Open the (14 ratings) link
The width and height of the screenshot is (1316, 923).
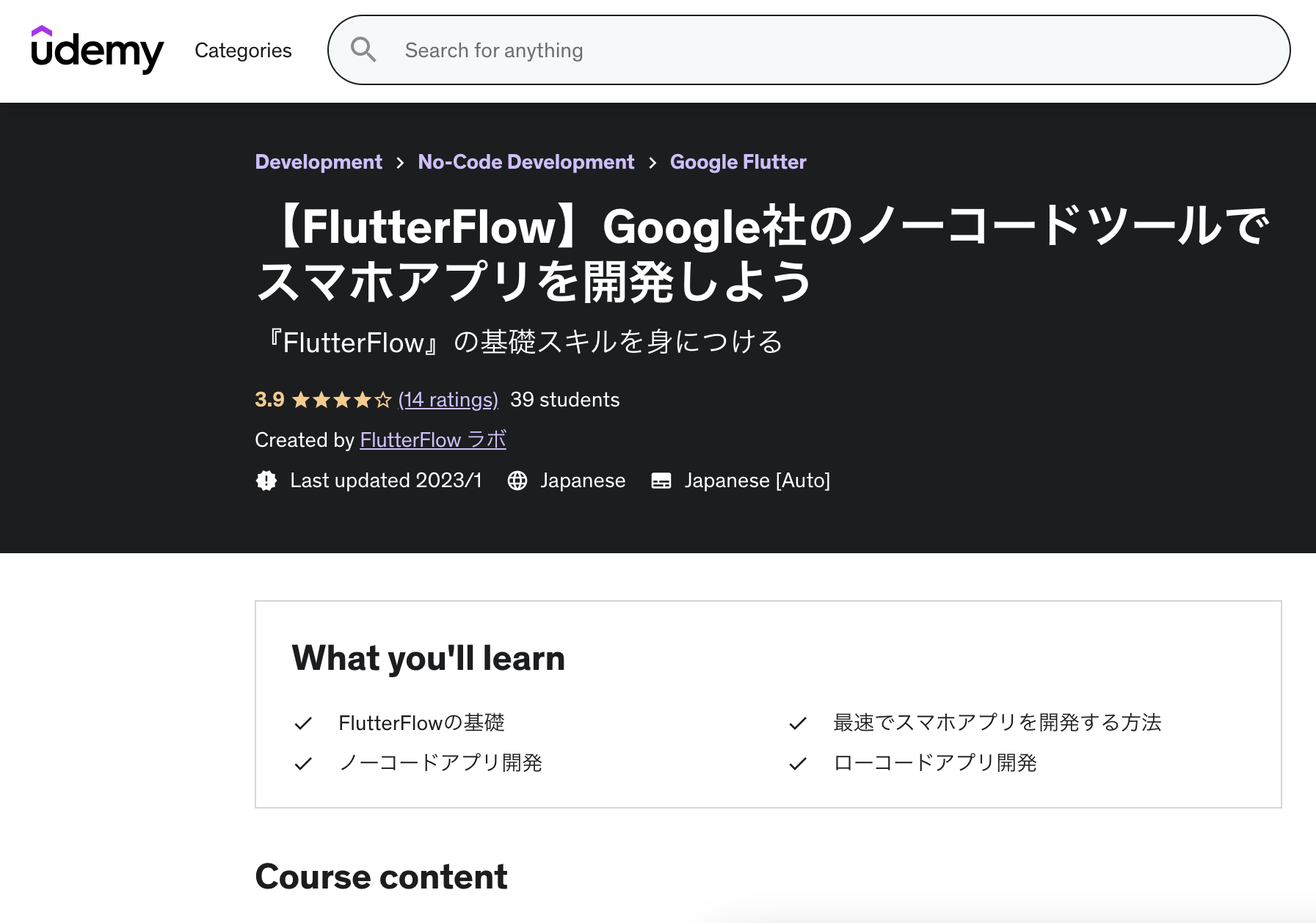[448, 400]
